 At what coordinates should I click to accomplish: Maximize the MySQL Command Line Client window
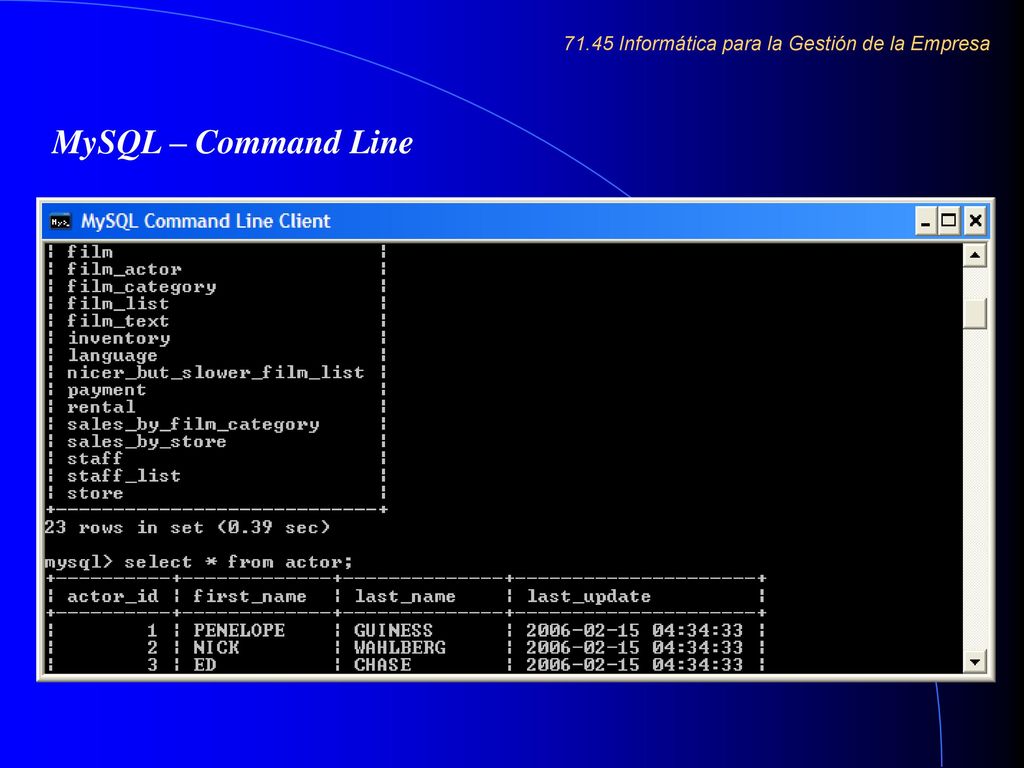point(949,221)
